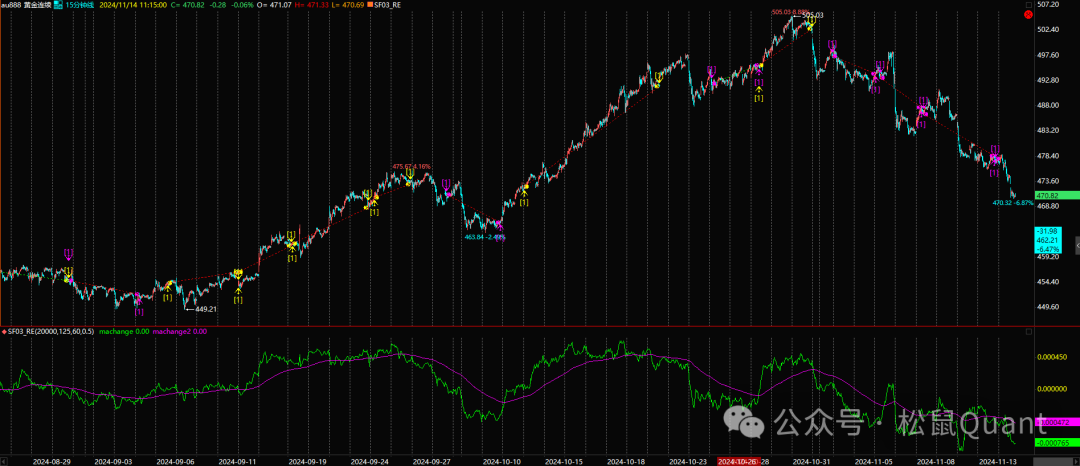
Task: Click the machange2 0.00 magenta legend label
Action: pyautogui.click(x=179, y=331)
